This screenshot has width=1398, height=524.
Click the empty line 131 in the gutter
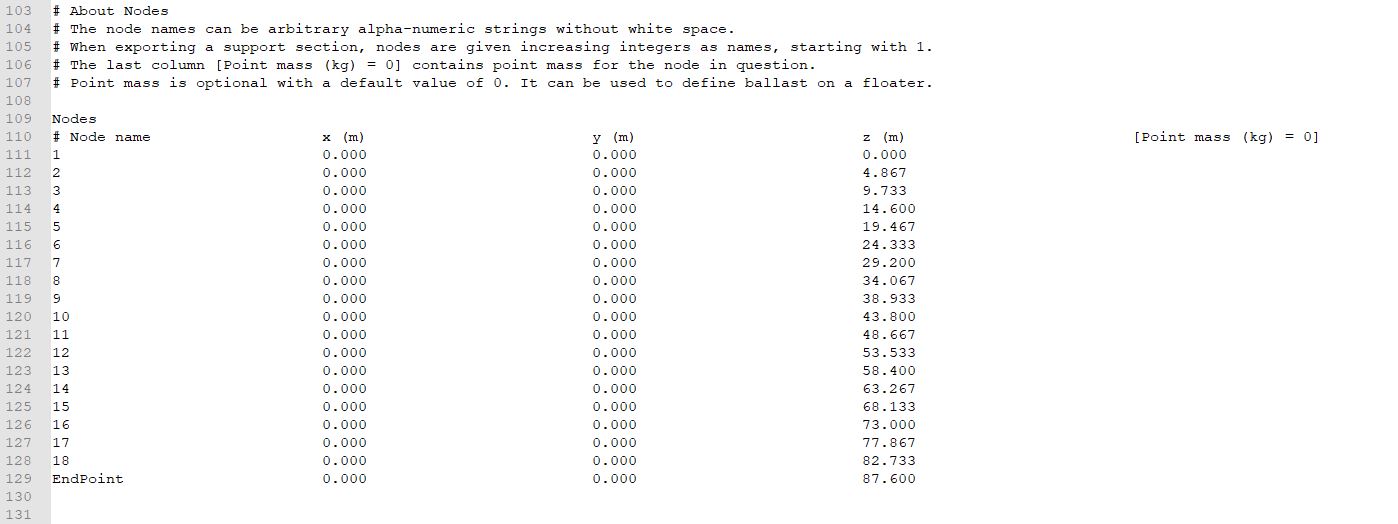pos(19,515)
